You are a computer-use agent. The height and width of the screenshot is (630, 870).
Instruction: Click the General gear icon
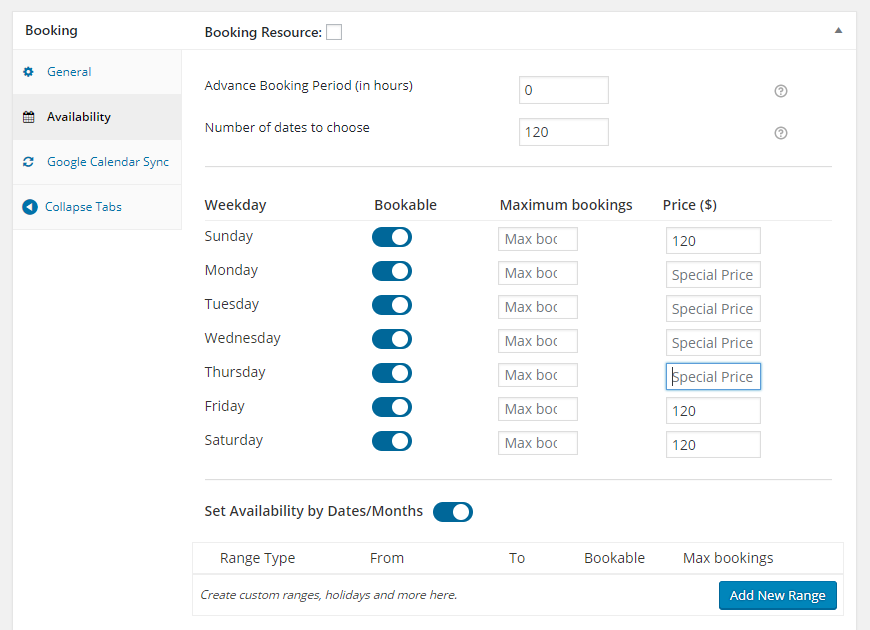click(x=28, y=72)
